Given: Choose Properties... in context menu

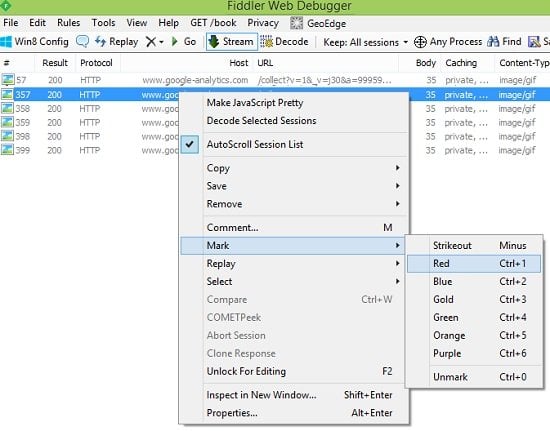Looking at the screenshot, I should pos(294,413).
